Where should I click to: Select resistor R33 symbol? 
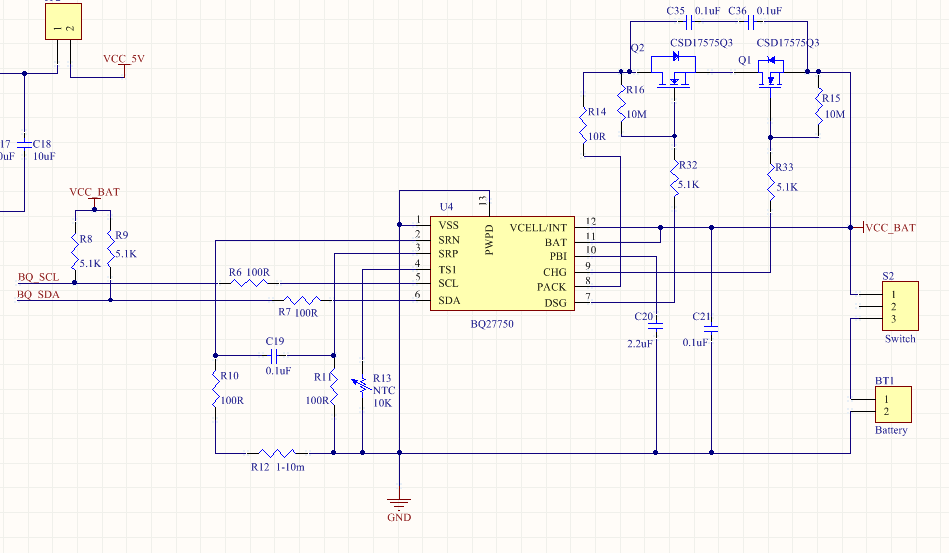coord(771,180)
